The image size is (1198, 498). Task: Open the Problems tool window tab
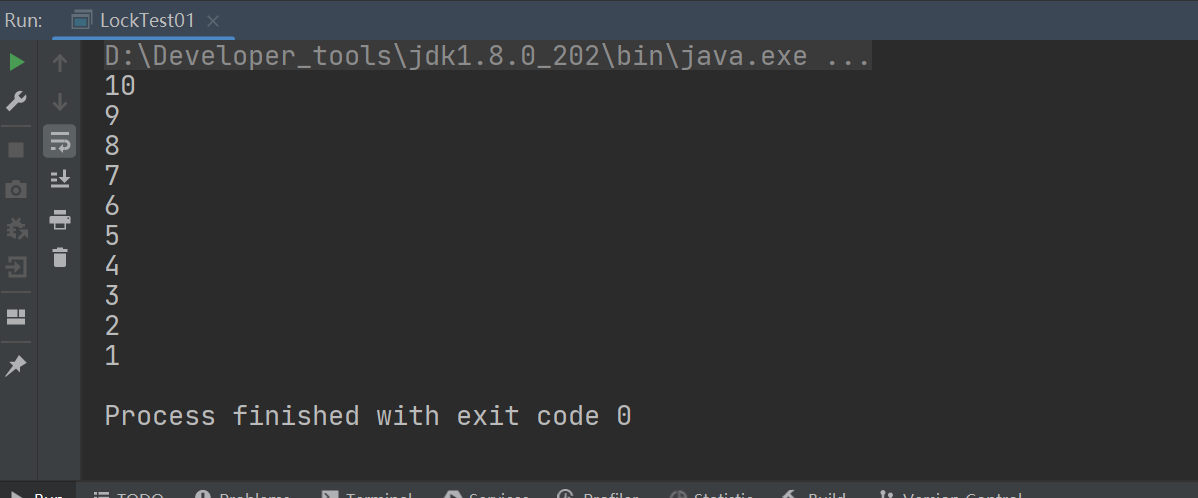(243, 493)
